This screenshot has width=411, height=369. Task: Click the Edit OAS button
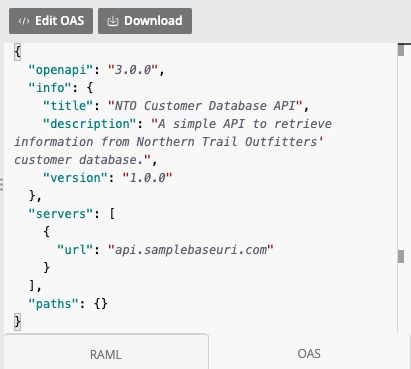click(51, 21)
